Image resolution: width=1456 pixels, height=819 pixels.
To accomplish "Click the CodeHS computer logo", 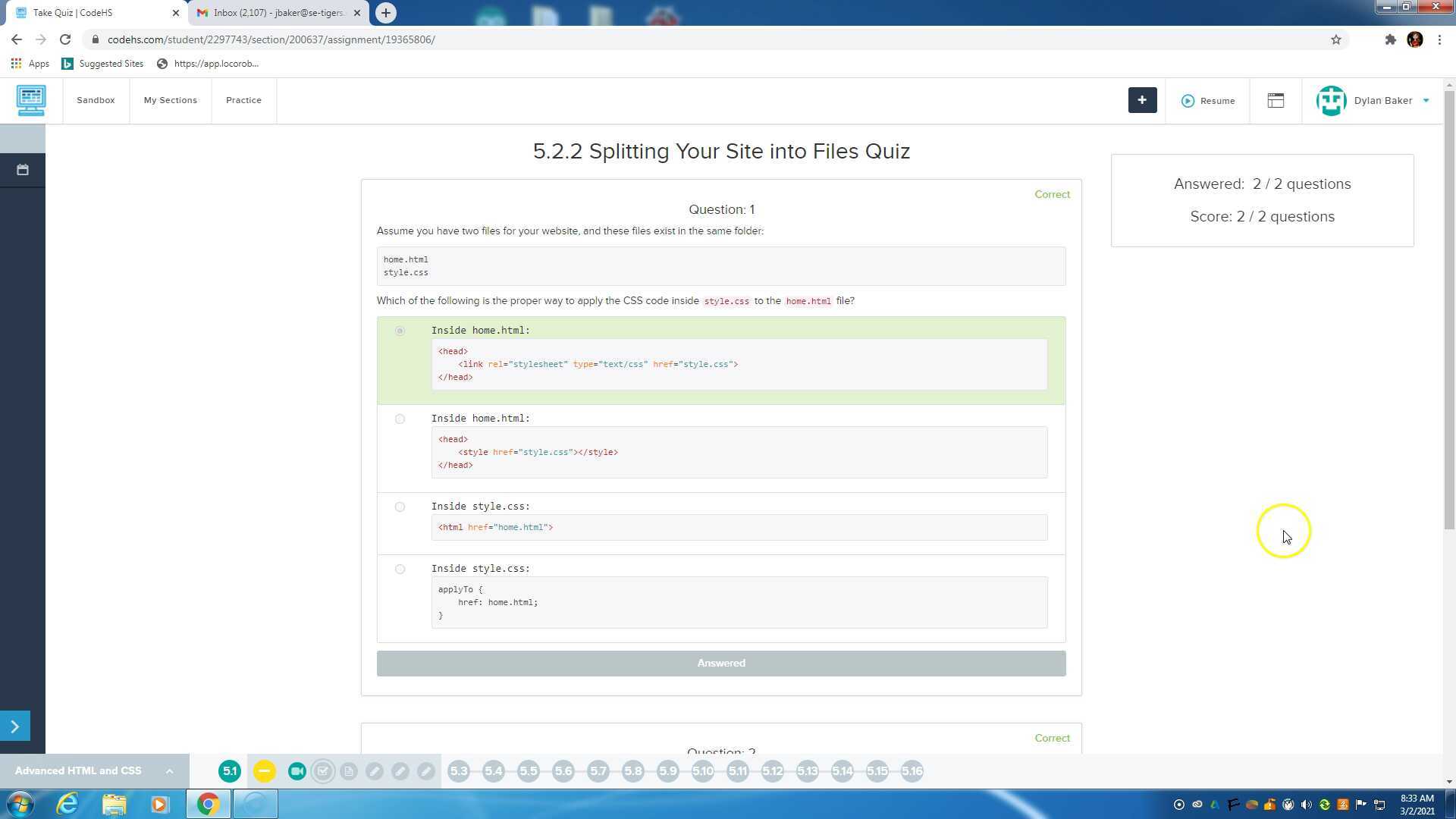I will click(x=31, y=100).
